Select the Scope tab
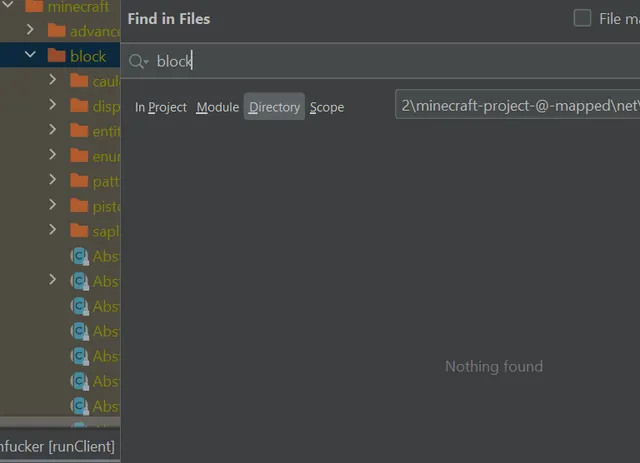640x463 pixels. click(x=327, y=107)
